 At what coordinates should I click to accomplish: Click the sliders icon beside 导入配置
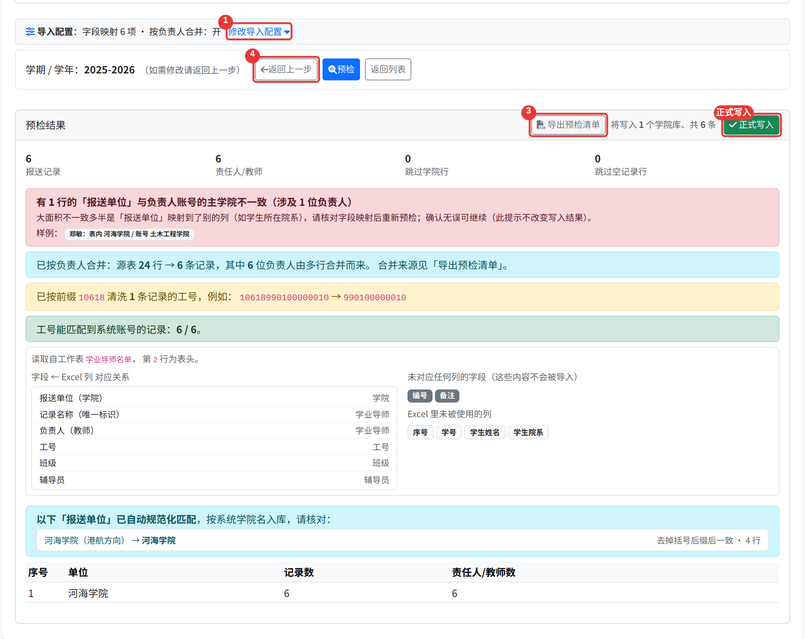30,32
